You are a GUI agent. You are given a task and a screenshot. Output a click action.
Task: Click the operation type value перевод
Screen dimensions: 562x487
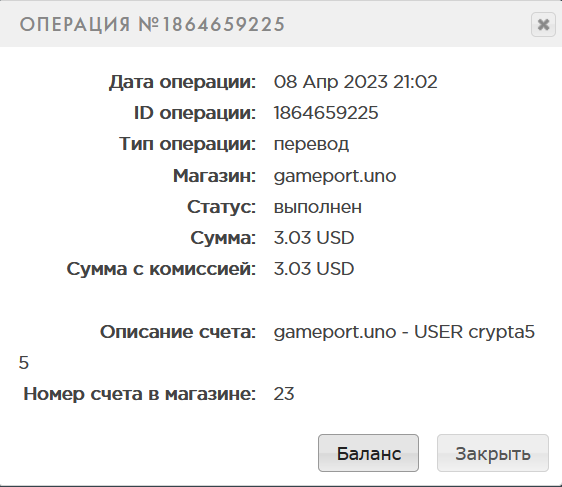coord(311,144)
